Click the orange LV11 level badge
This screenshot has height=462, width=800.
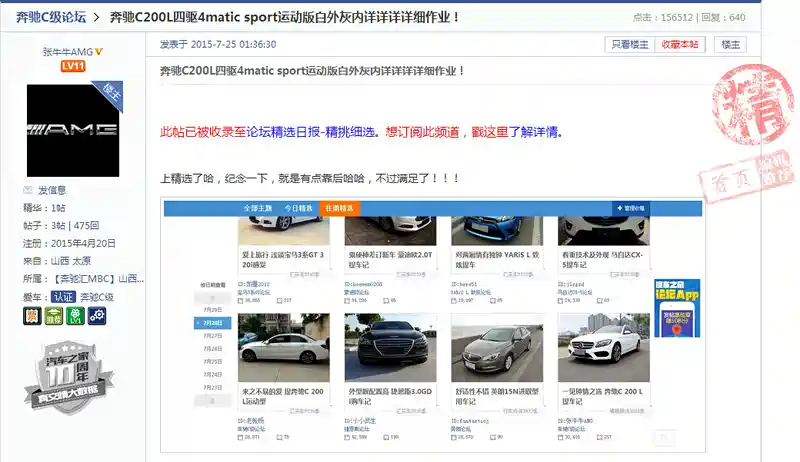coord(73,66)
